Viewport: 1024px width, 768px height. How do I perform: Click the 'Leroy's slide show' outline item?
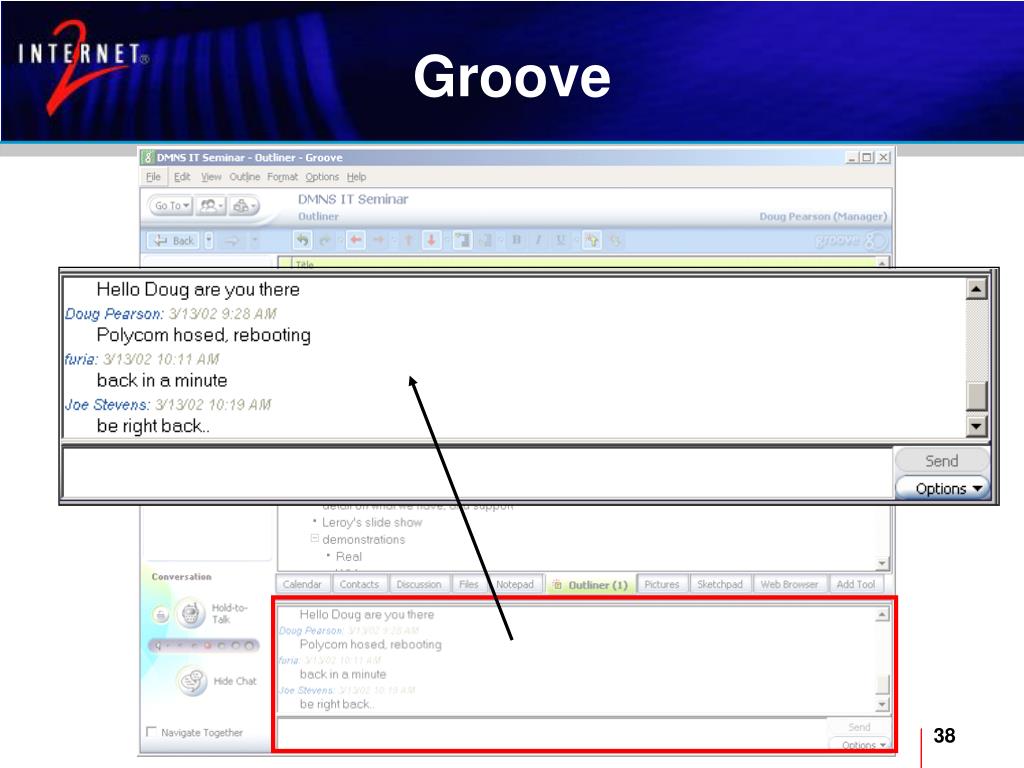click(x=372, y=522)
